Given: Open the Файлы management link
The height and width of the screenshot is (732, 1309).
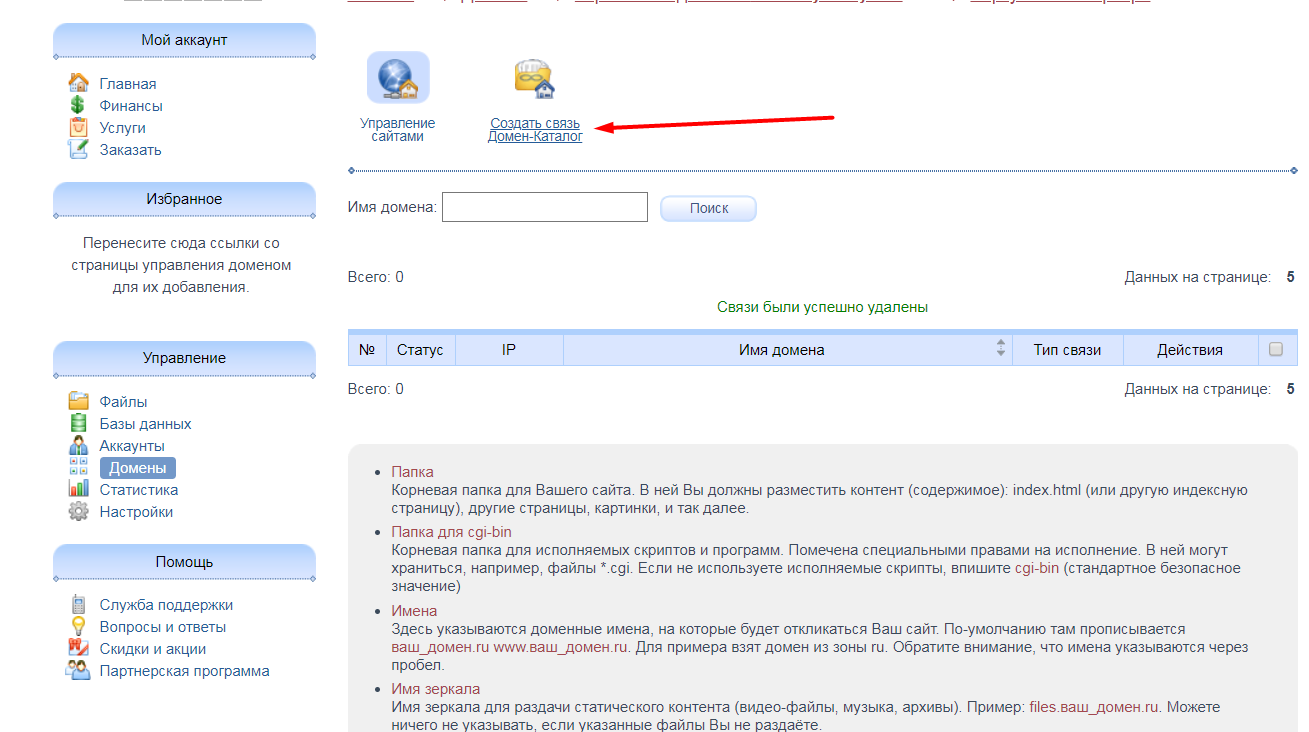Looking at the screenshot, I should (x=123, y=402).
